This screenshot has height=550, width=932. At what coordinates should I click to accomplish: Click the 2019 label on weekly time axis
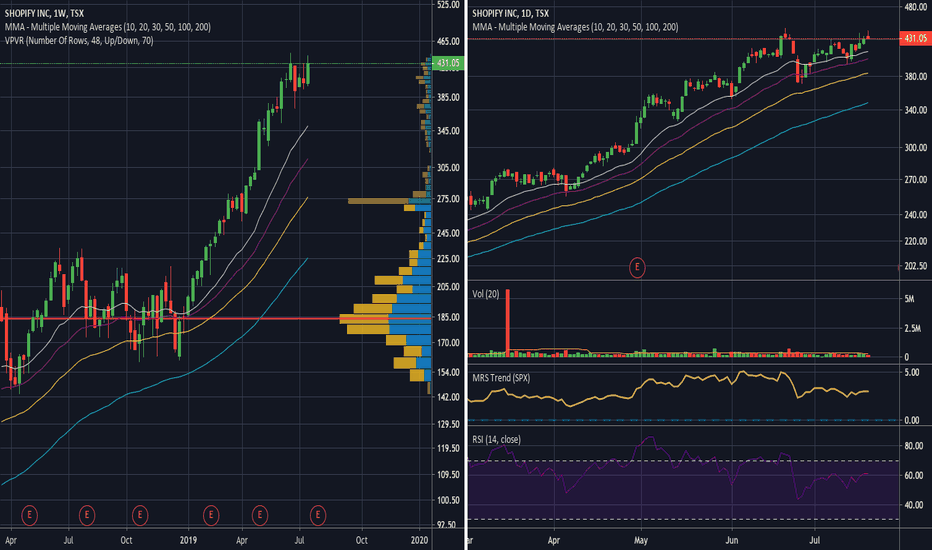pyautogui.click(x=188, y=540)
